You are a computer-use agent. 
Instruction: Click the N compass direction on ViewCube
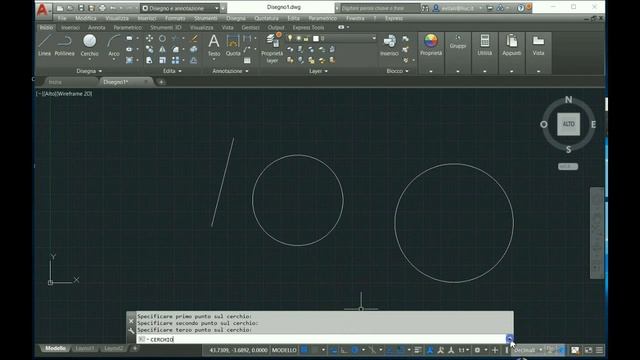(x=569, y=100)
